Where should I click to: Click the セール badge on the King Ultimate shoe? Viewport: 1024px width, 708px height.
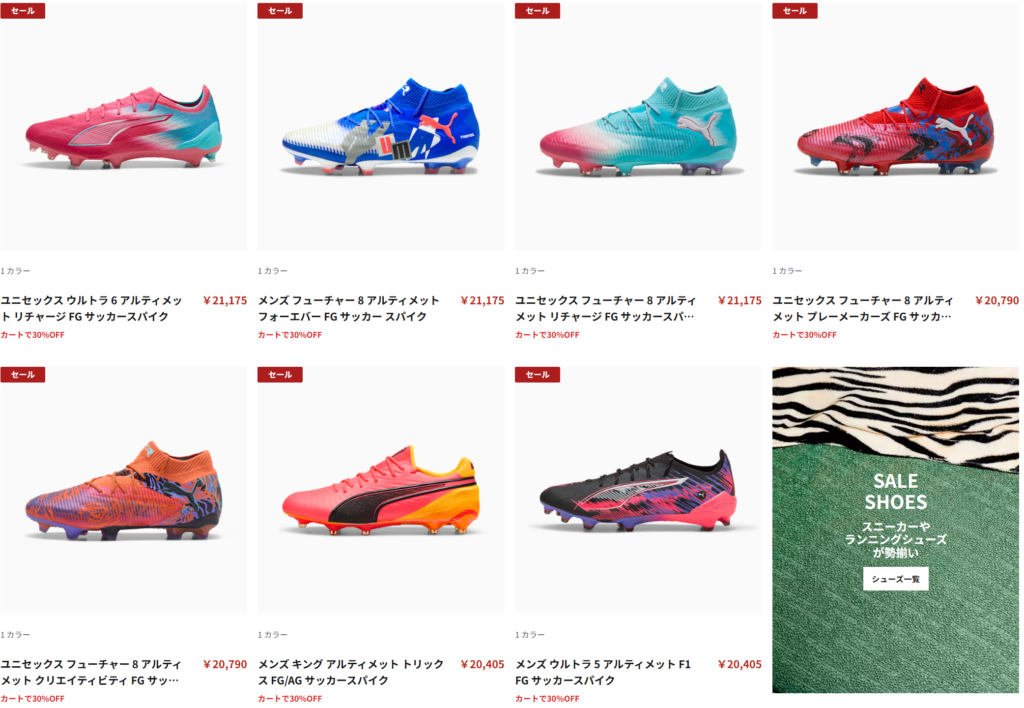tap(280, 374)
